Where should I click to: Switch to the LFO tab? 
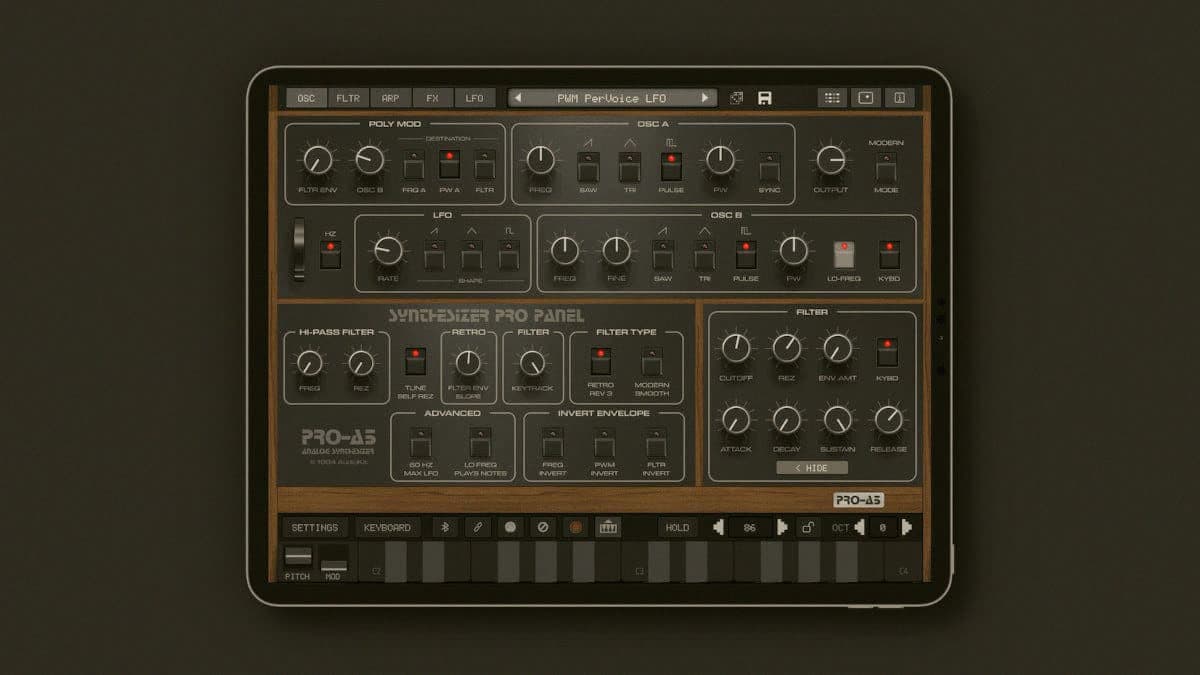[x=474, y=98]
